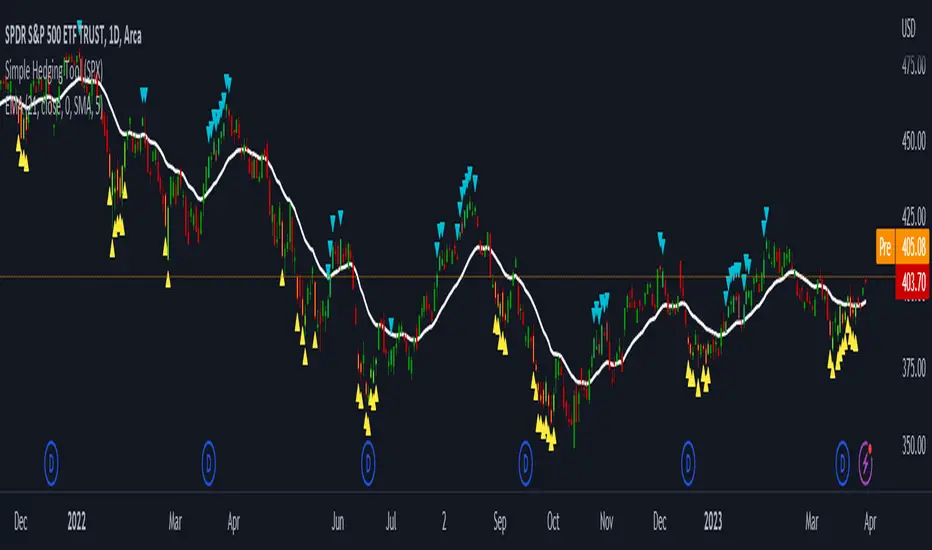Click the 450.00 price axis label

click(x=913, y=142)
